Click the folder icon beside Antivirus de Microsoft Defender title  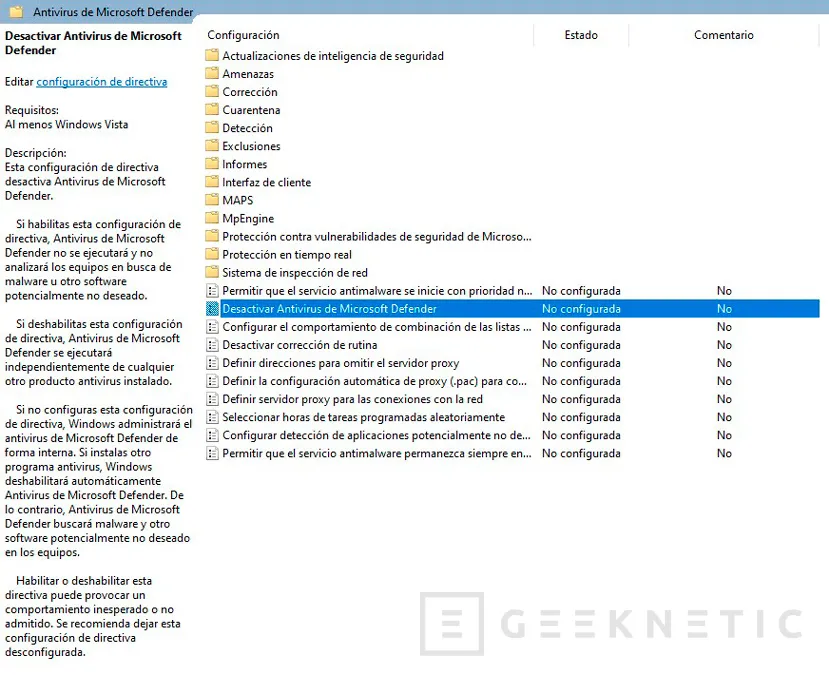tap(16, 11)
